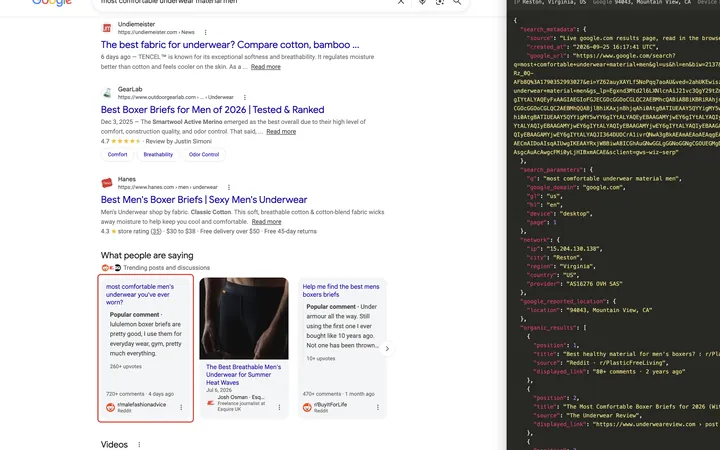
Task: Click the "google_domain" line in JSON
Action: pyautogui.click(x=576, y=187)
